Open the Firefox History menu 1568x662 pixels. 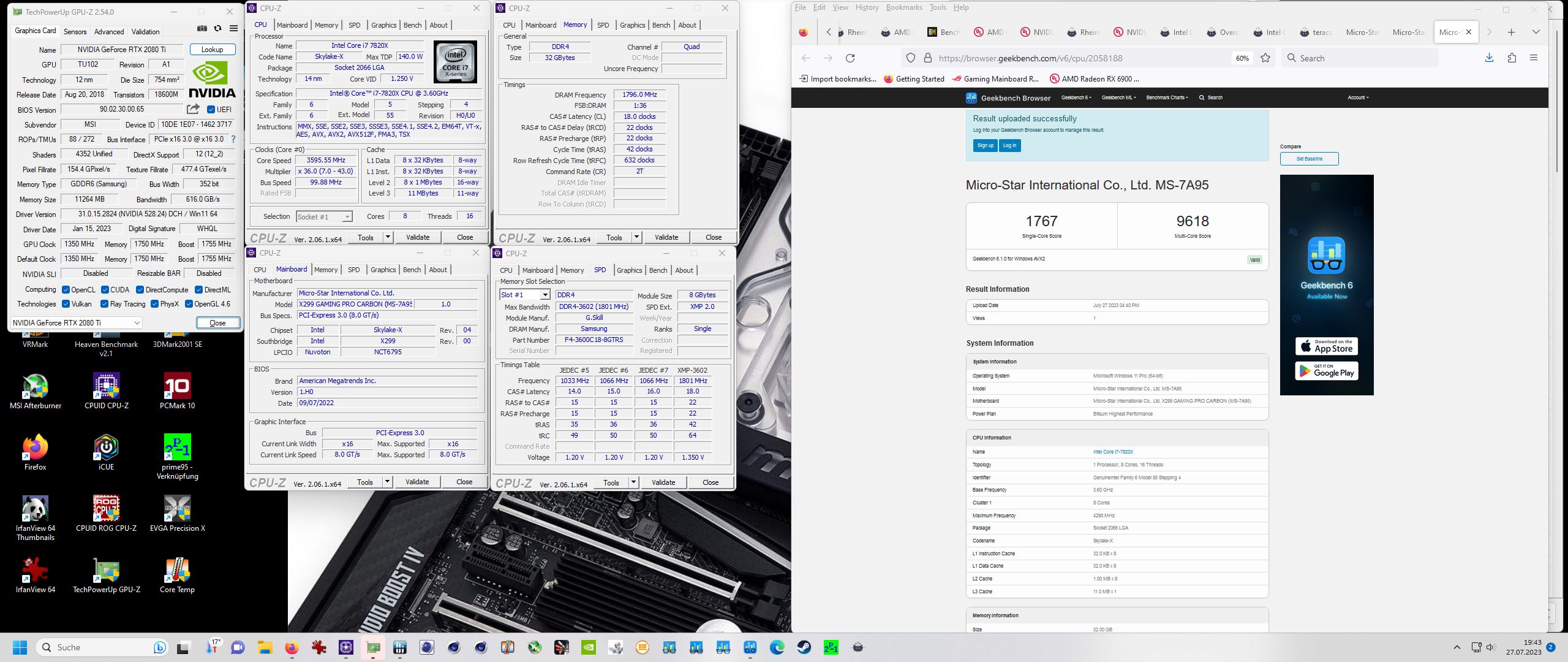coord(867,7)
